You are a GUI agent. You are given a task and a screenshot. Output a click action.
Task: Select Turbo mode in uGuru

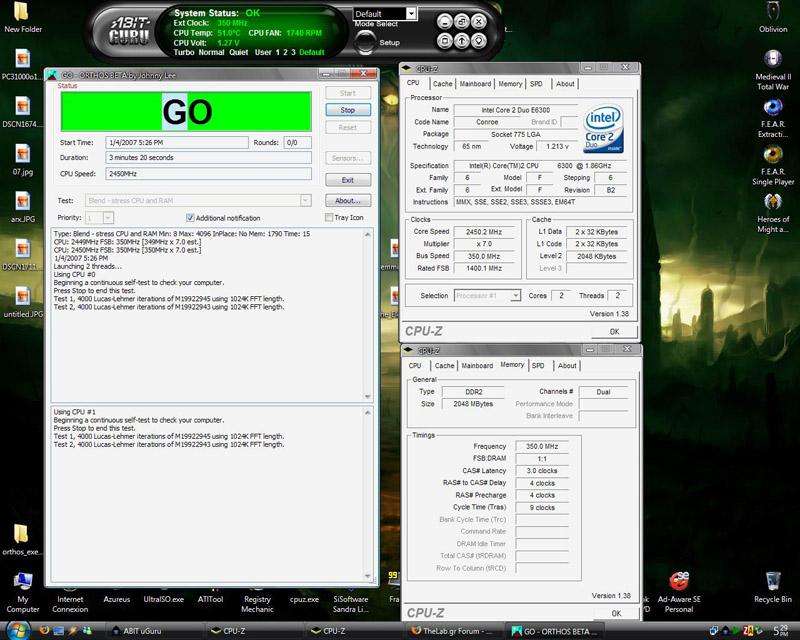click(x=184, y=52)
